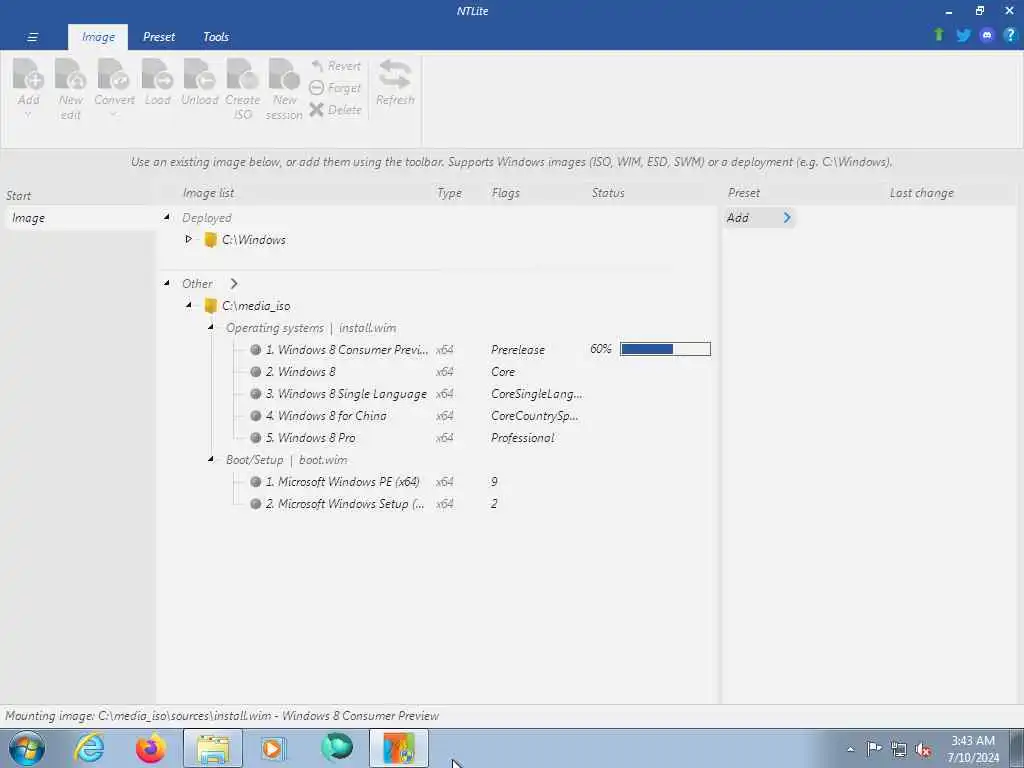Collapse the C:\media_iso node
This screenshot has width=1024, height=768.
pyautogui.click(x=189, y=305)
